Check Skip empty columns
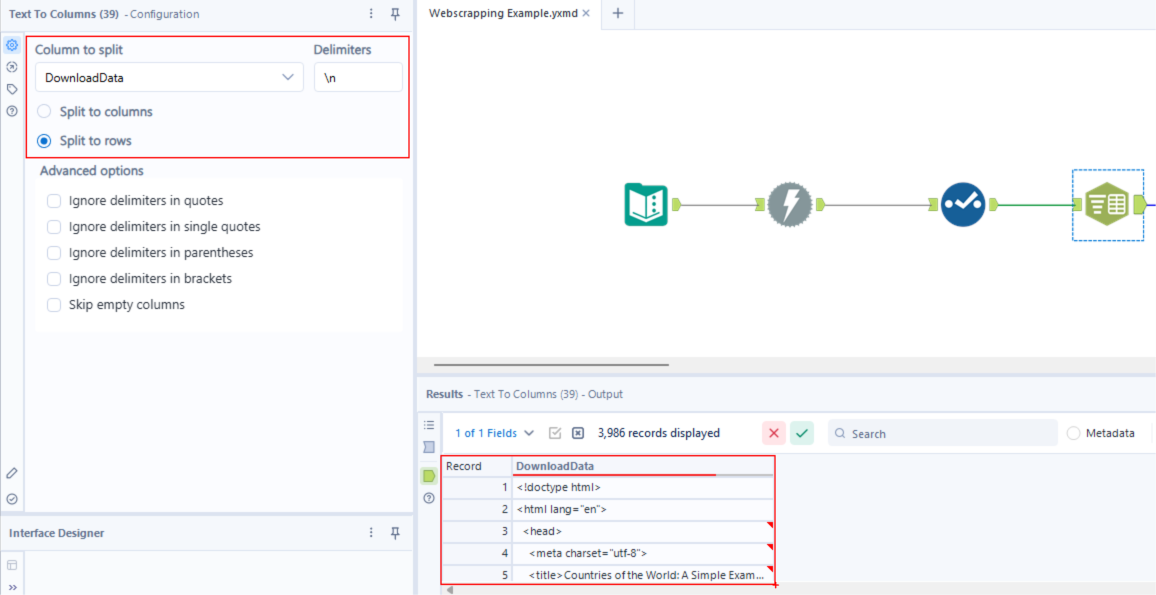 [54, 305]
